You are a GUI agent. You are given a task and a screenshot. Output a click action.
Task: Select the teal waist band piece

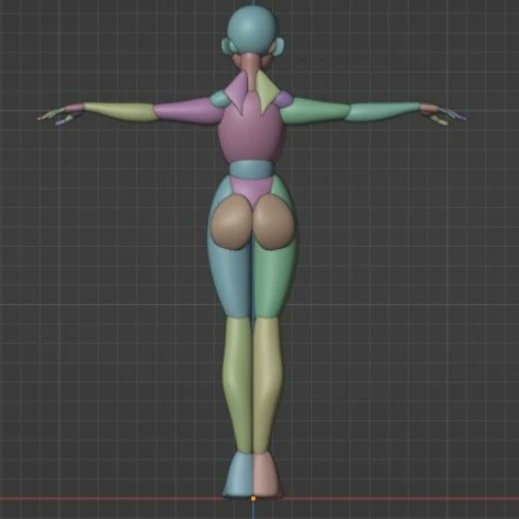pos(252,169)
